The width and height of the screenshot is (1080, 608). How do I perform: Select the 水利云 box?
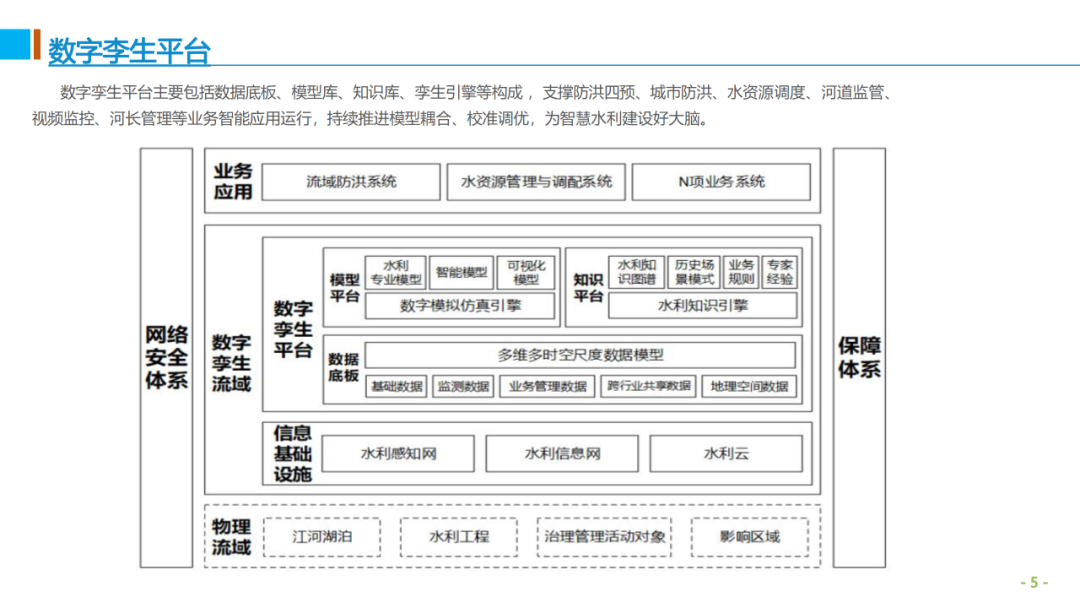coord(726,454)
